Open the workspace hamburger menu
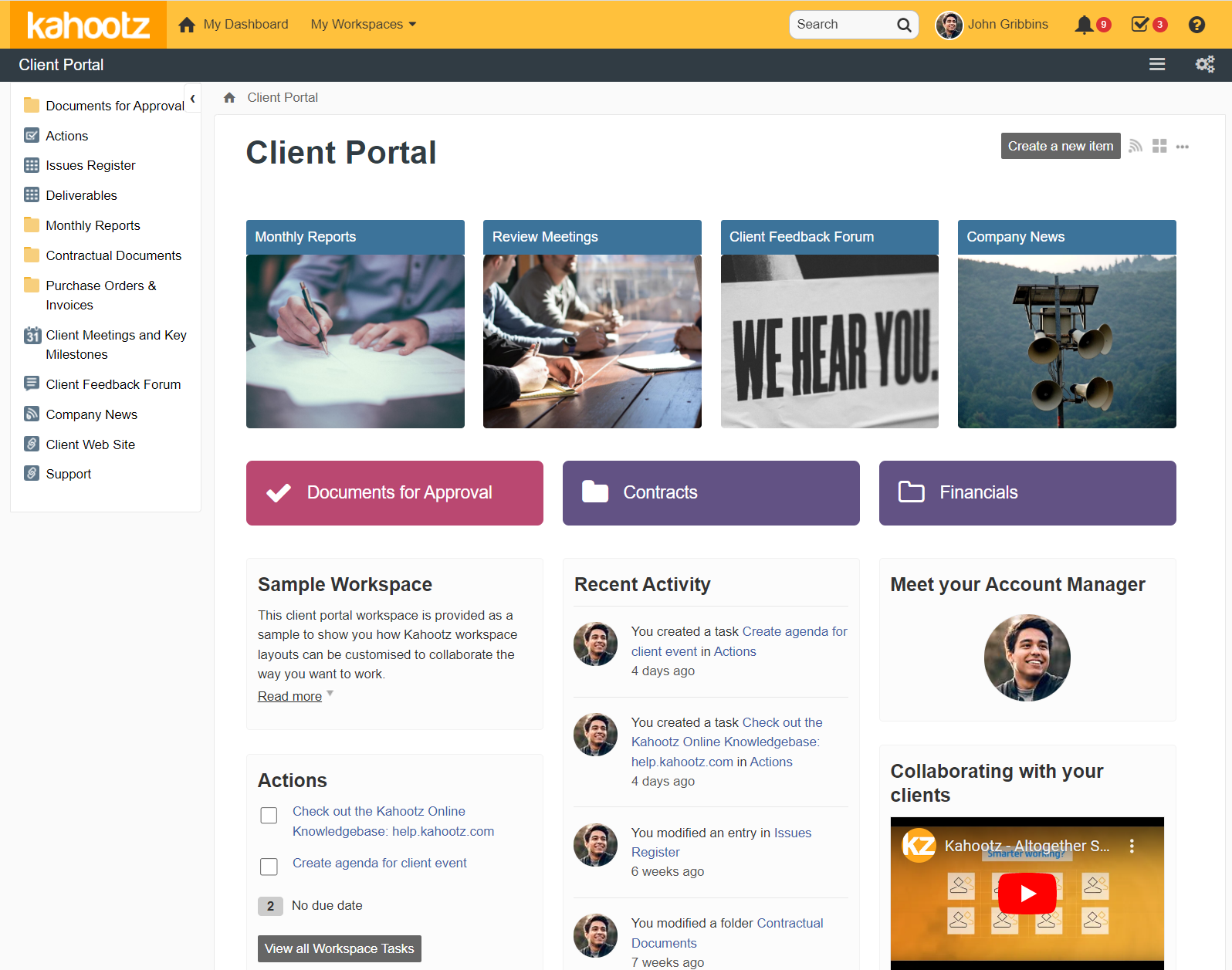This screenshot has width=1232, height=970. click(x=1157, y=65)
